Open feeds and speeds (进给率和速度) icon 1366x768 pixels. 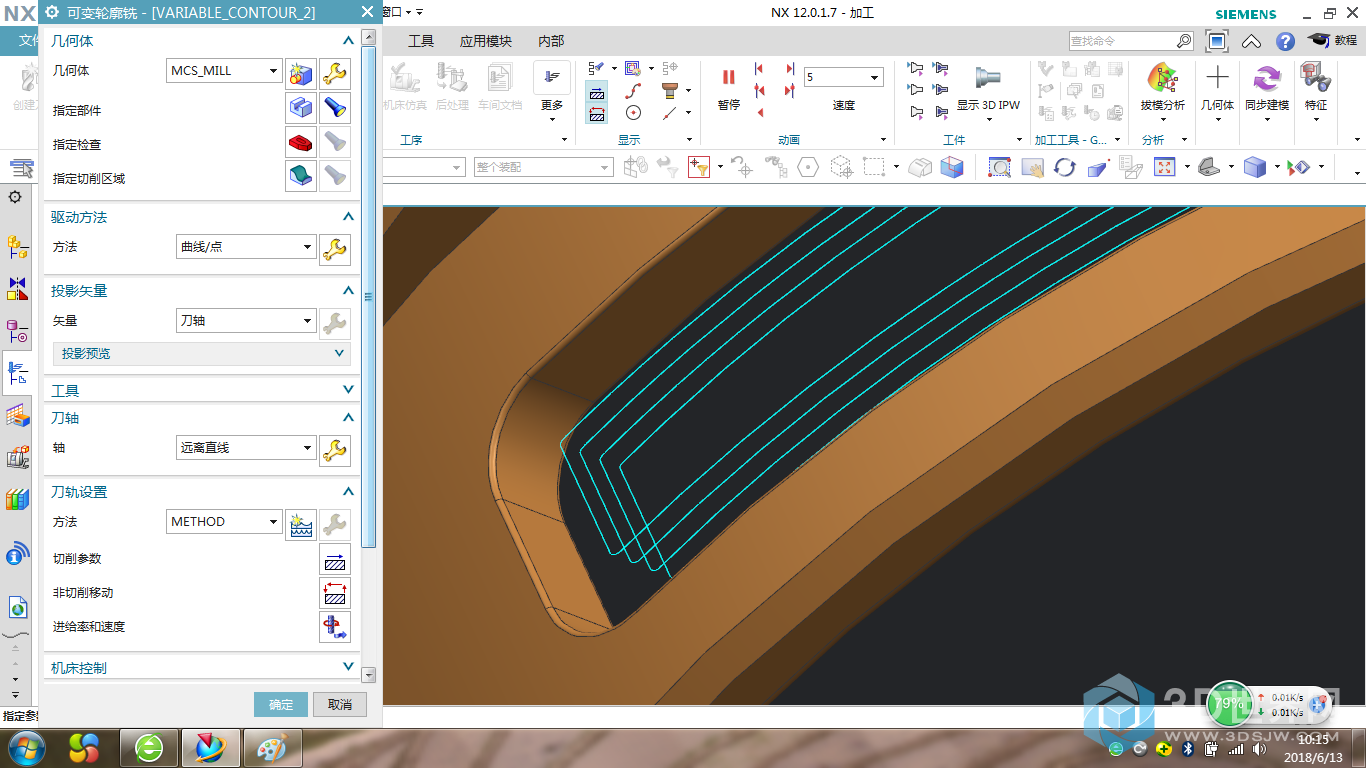pyautogui.click(x=335, y=627)
